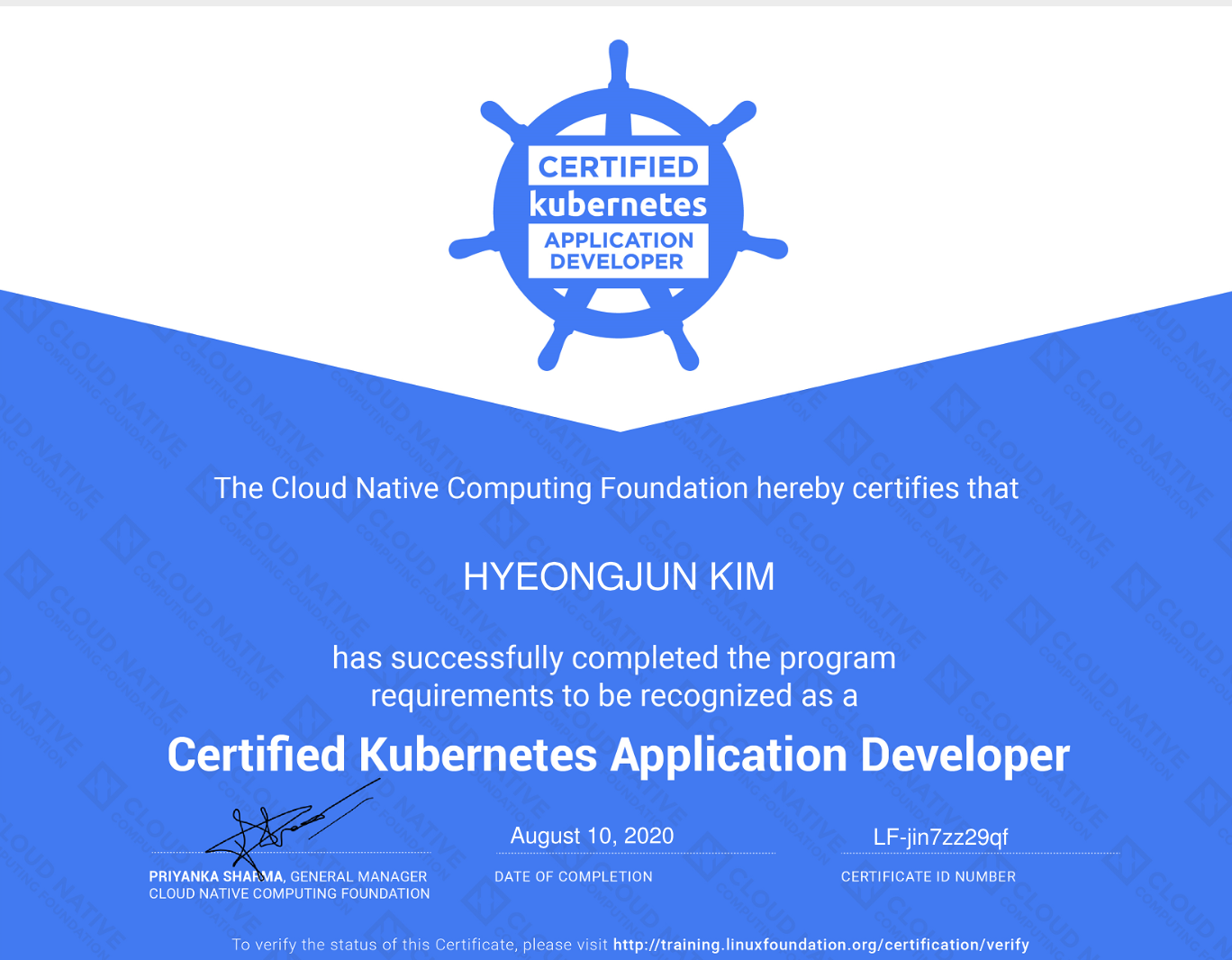This screenshot has height=960, width=1232.
Task: Click 'has successfully completed the program' line
Action: (614, 658)
